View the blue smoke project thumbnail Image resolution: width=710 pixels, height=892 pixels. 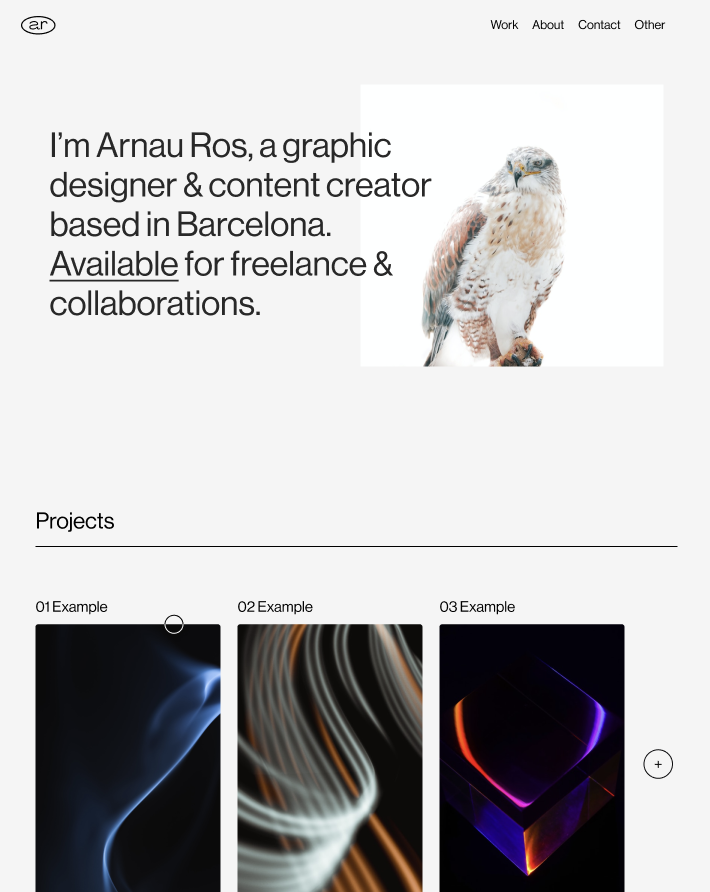(x=128, y=760)
